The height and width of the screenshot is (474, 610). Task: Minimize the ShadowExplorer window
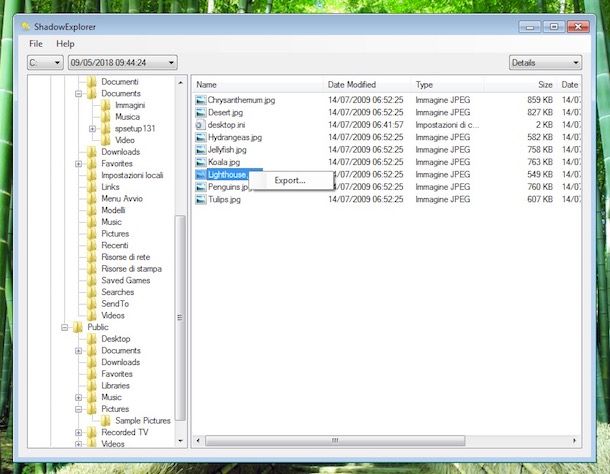coord(530,26)
